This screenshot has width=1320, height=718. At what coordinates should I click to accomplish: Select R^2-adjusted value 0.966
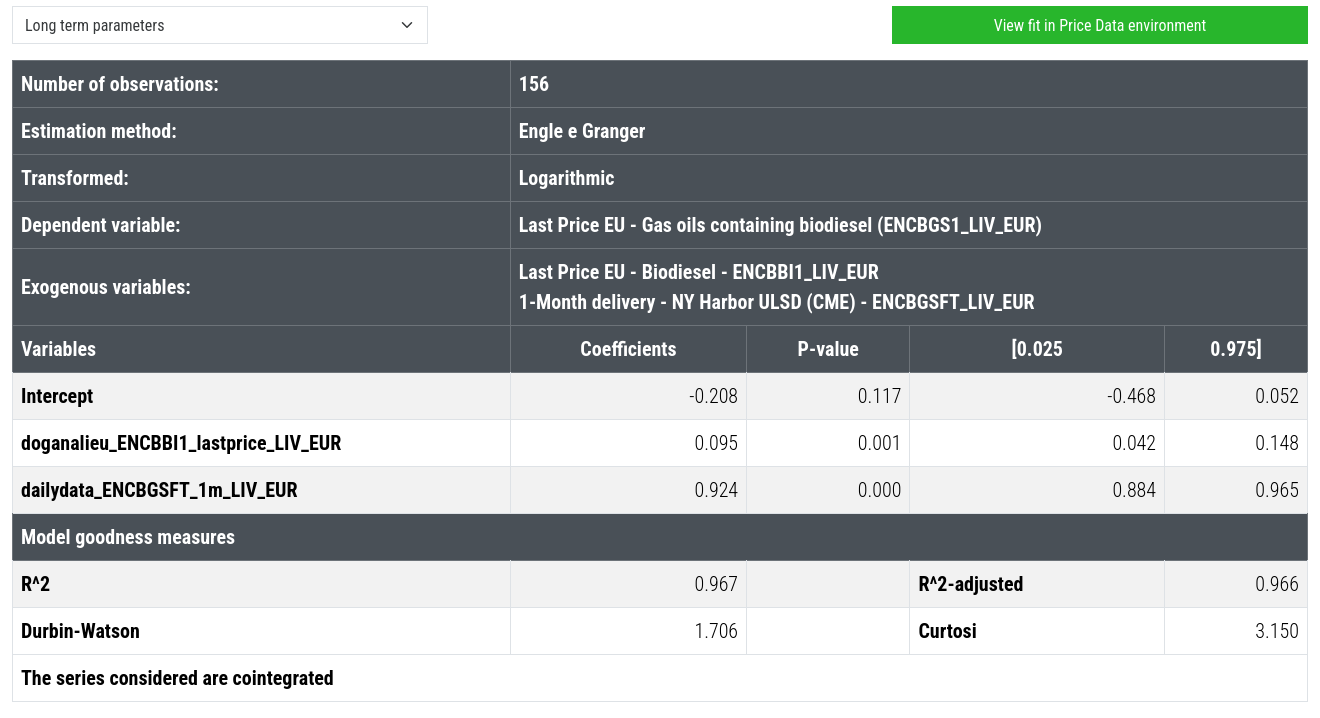click(x=1277, y=584)
